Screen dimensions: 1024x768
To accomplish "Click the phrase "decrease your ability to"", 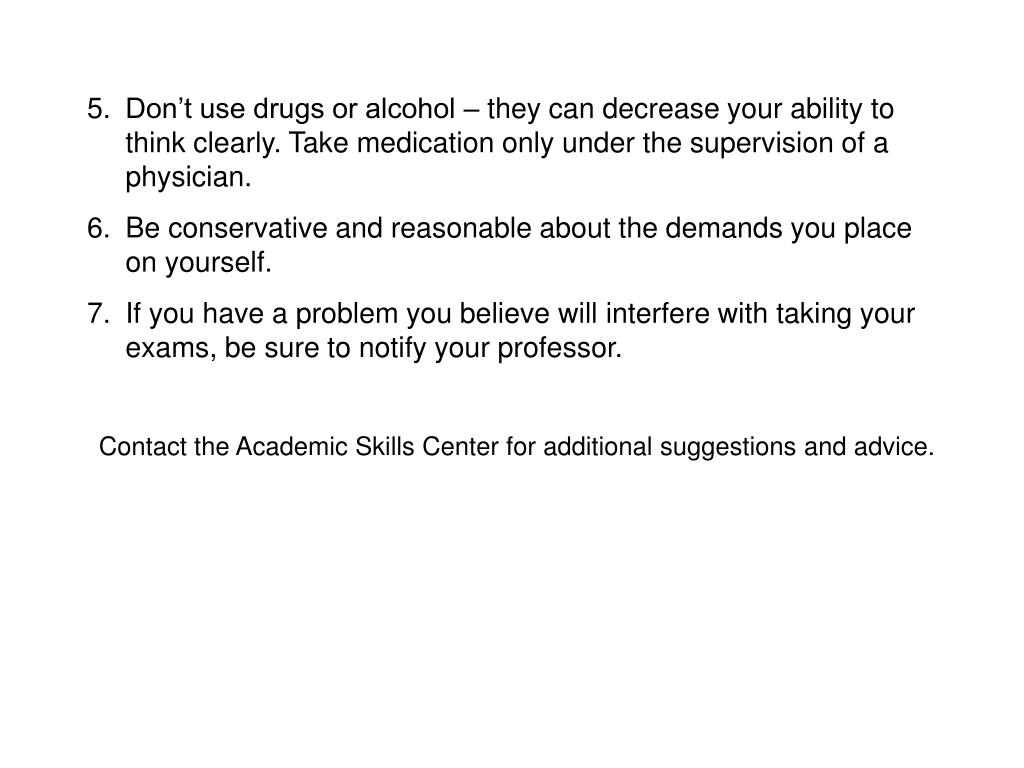I will (x=748, y=109).
